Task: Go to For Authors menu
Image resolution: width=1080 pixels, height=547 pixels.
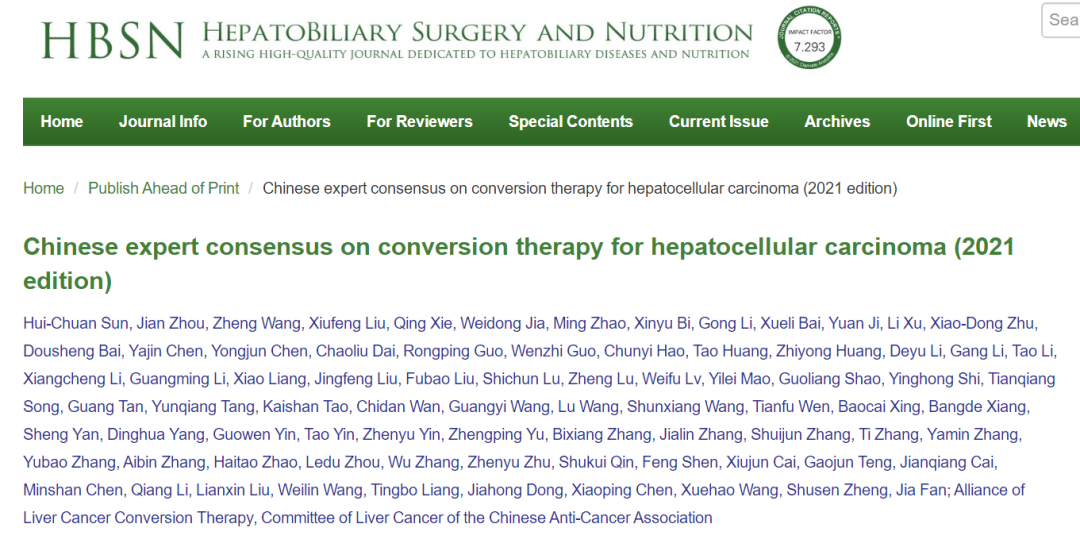Action: pos(286,122)
